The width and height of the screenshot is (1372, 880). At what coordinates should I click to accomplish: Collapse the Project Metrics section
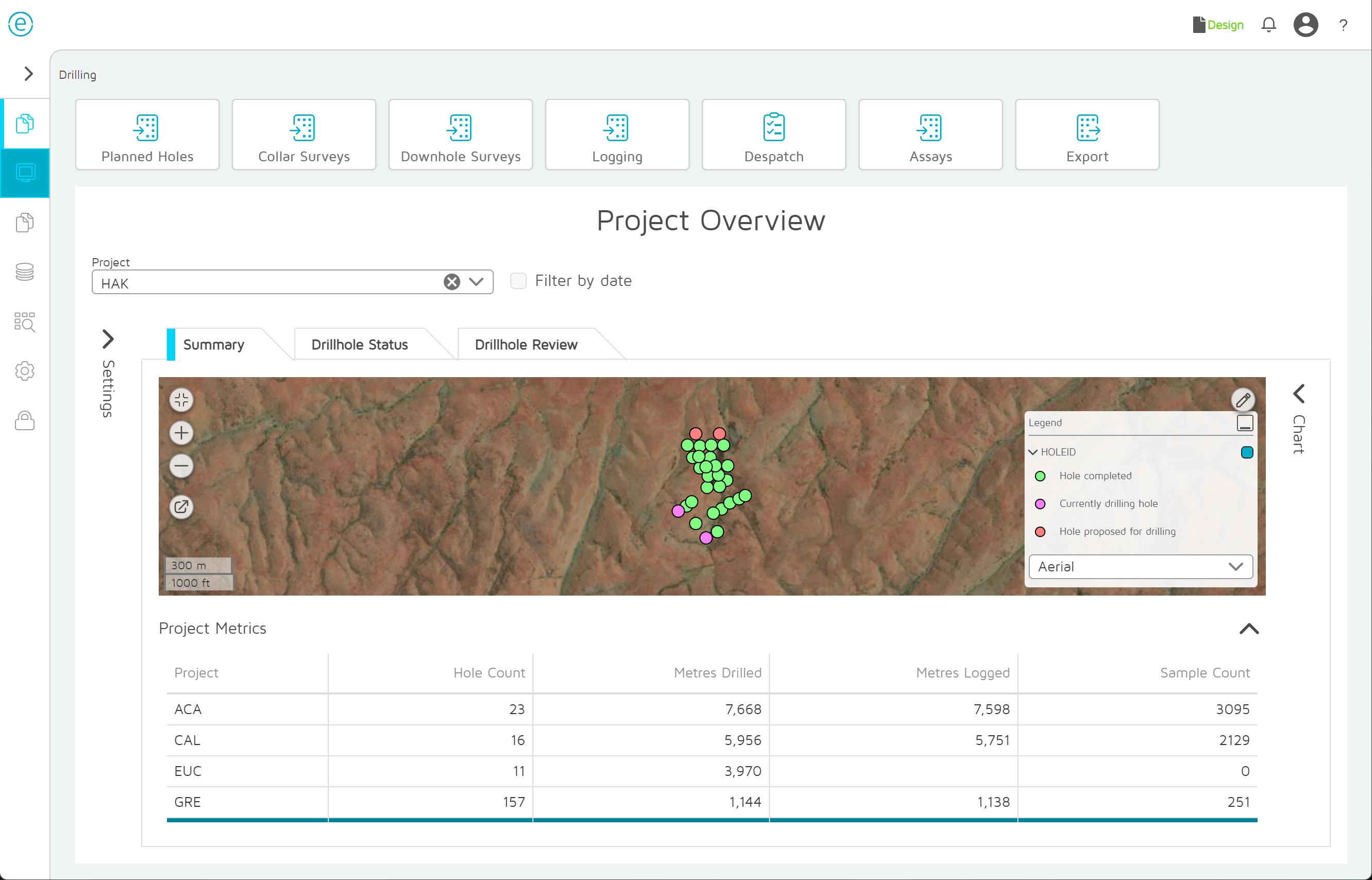point(1248,629)
